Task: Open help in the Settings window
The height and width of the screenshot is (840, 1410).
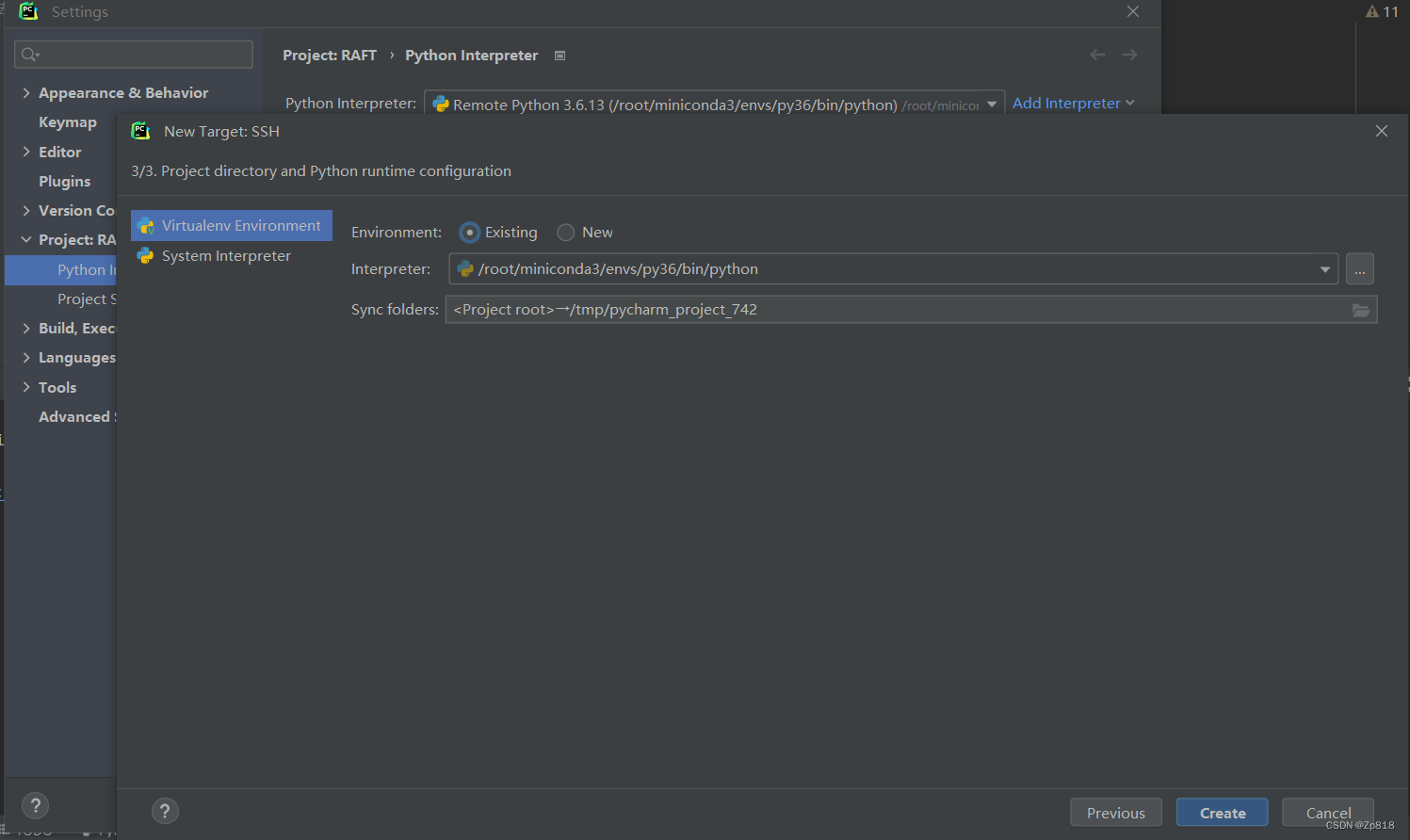Action: (x=35, y=805)
